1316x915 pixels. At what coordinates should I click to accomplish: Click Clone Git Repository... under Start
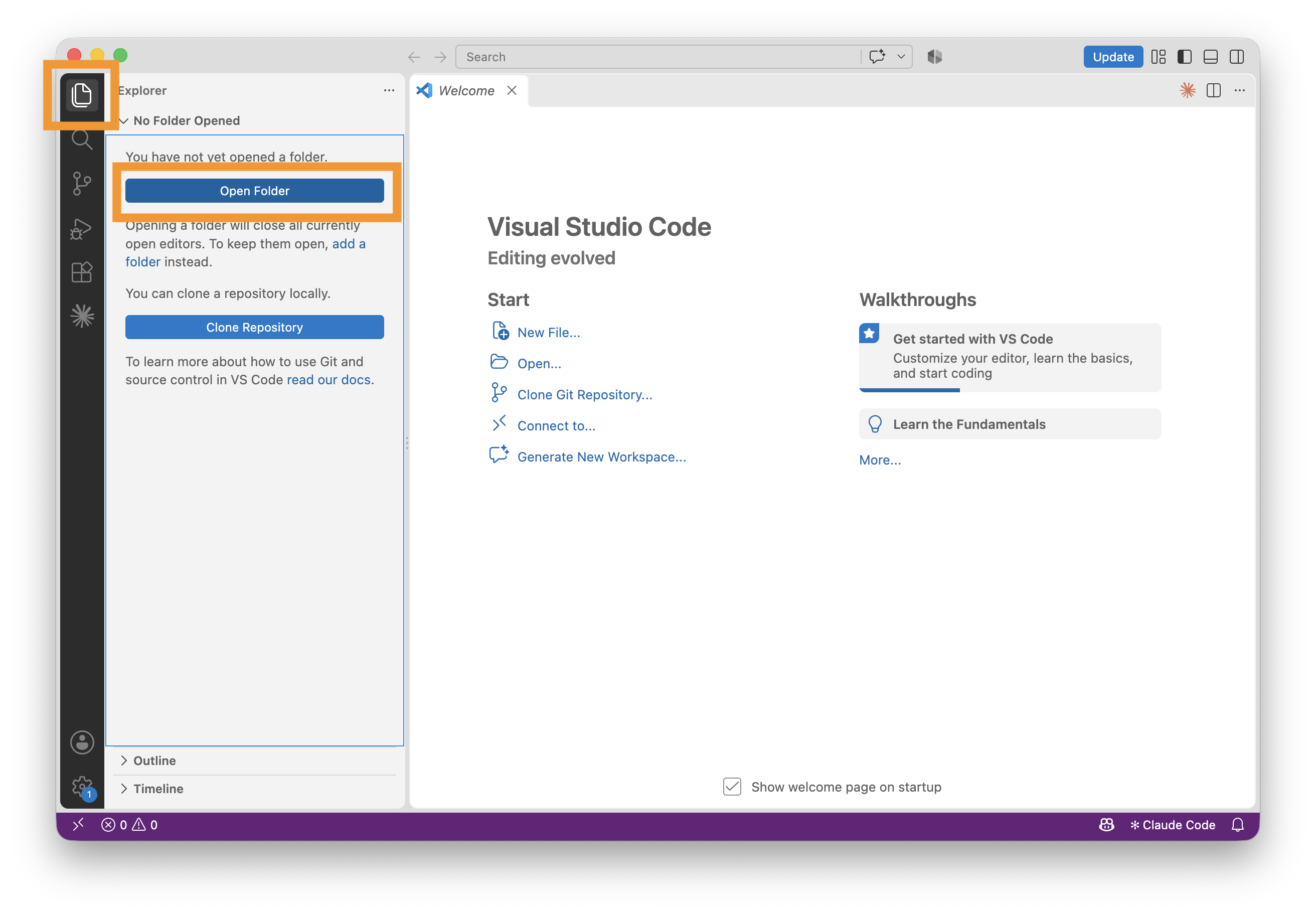(585, 394)
